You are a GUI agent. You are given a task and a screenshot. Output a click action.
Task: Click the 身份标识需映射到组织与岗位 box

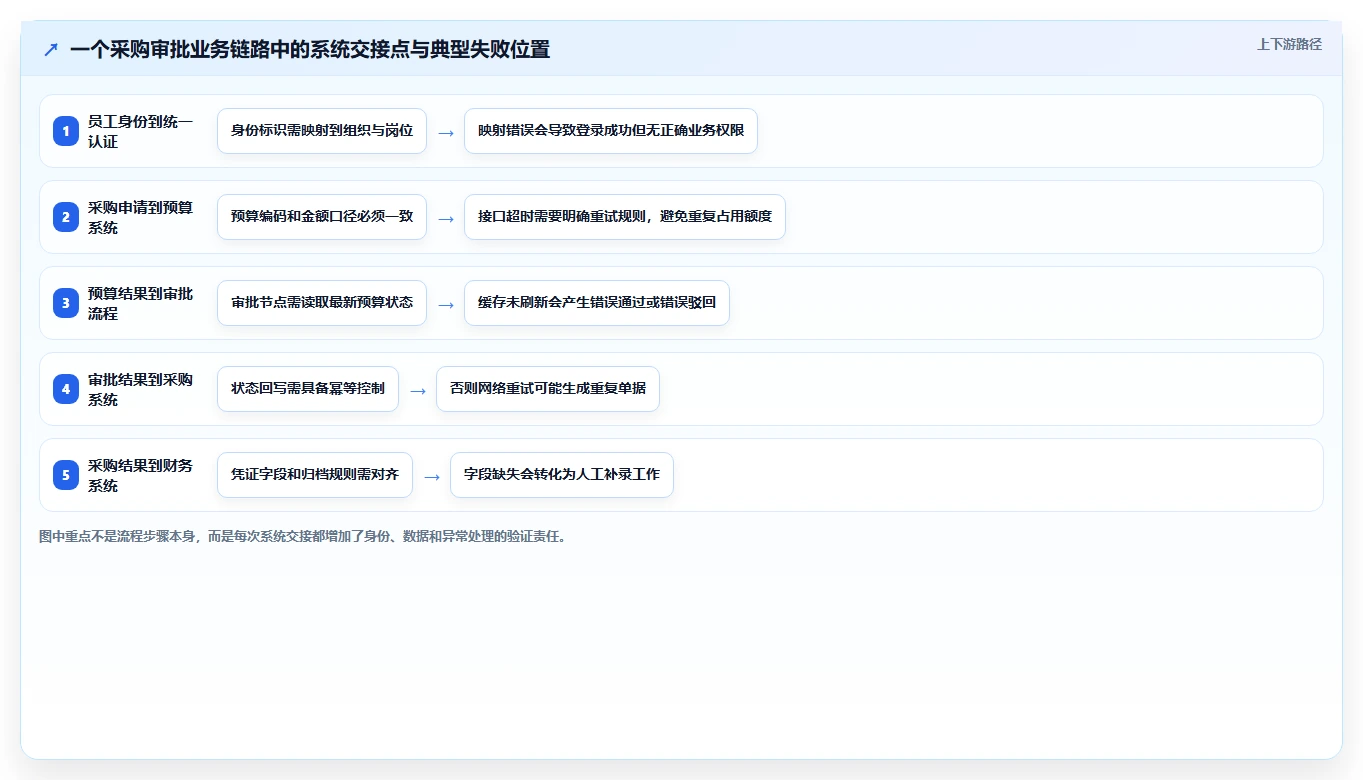(322, 131)
